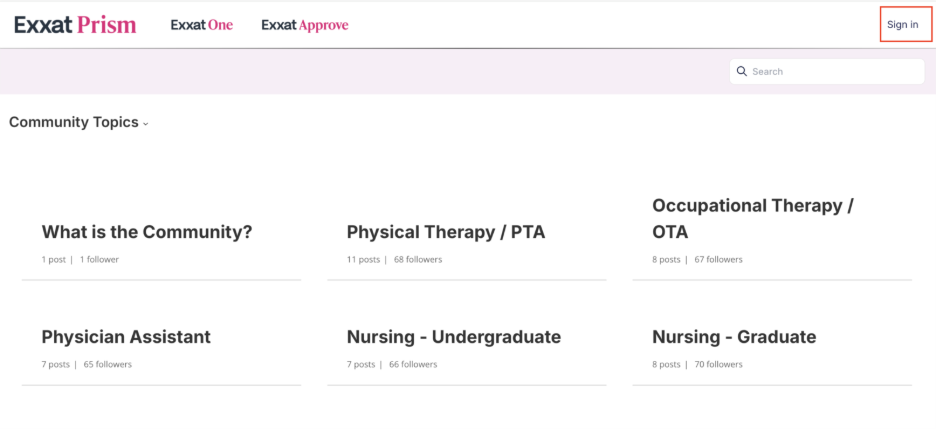Go to Nursing - Graduate topic
Image resolution: width=936 pixels, height=429 pixels.
(734, 337)
